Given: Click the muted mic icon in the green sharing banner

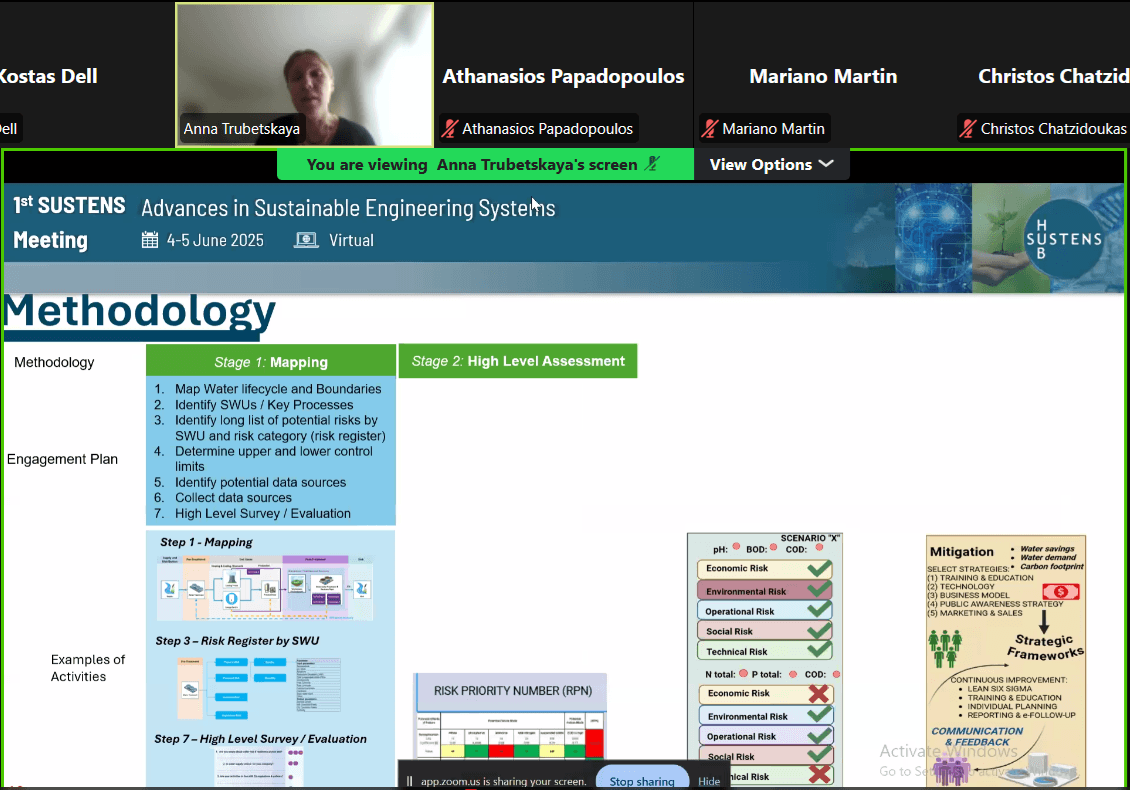Looking at the screenshot, I should (x=653, y=165).
